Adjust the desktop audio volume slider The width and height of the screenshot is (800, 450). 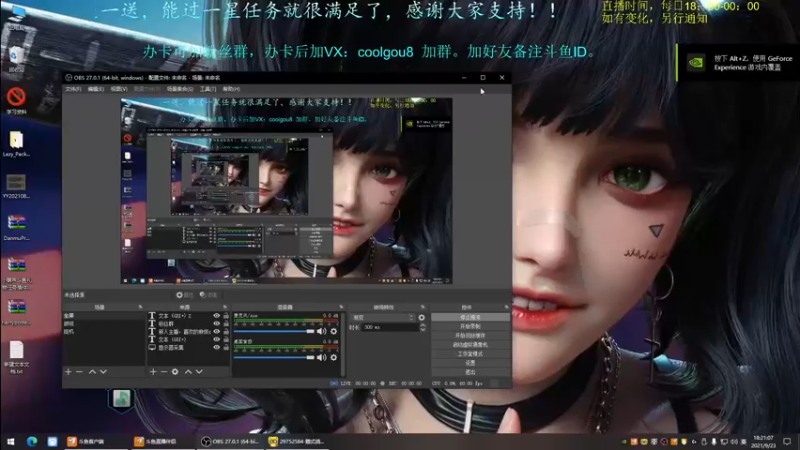[274, 358]
